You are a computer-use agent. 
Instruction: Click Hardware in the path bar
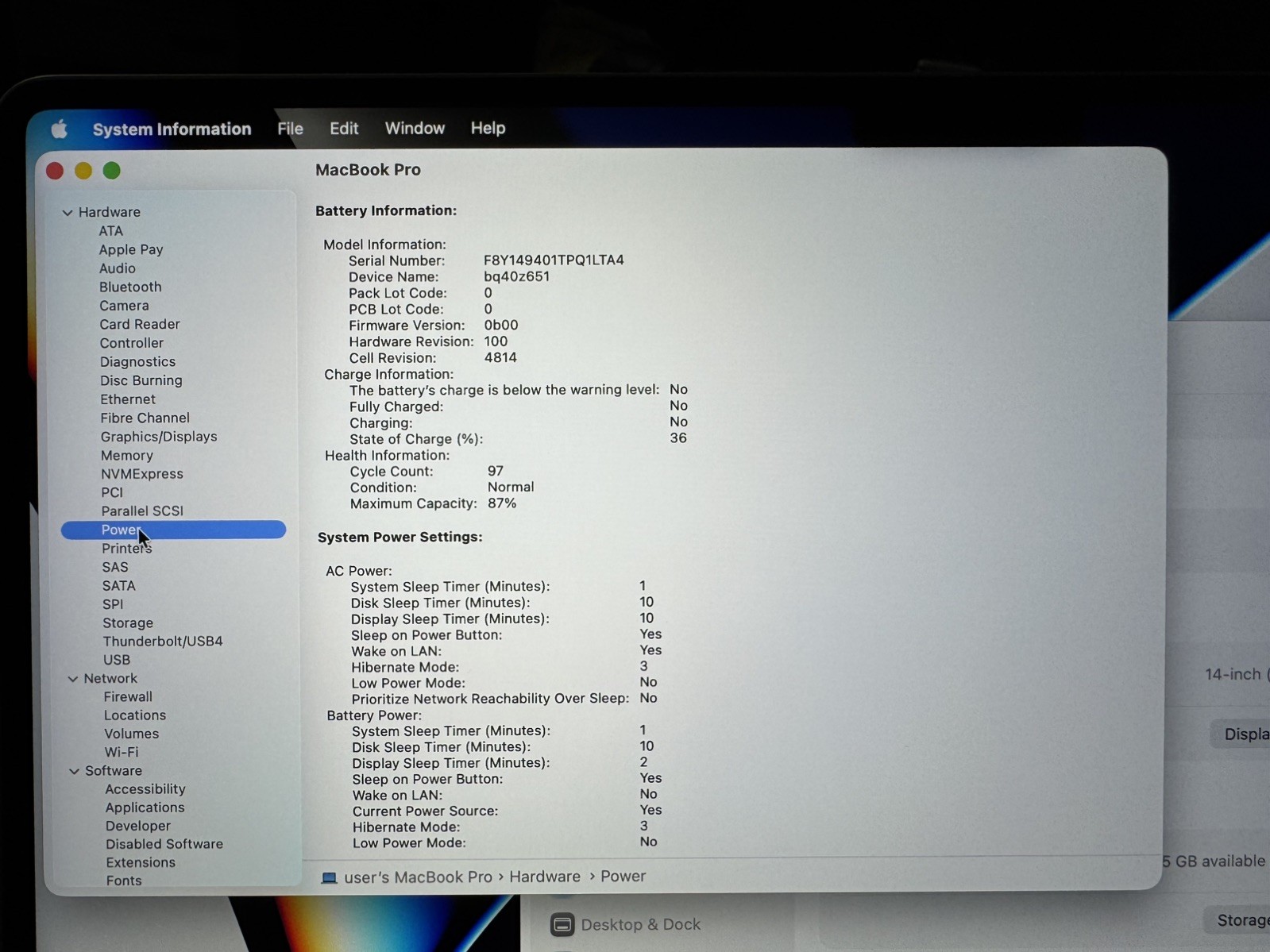click(x=545, y=877)
